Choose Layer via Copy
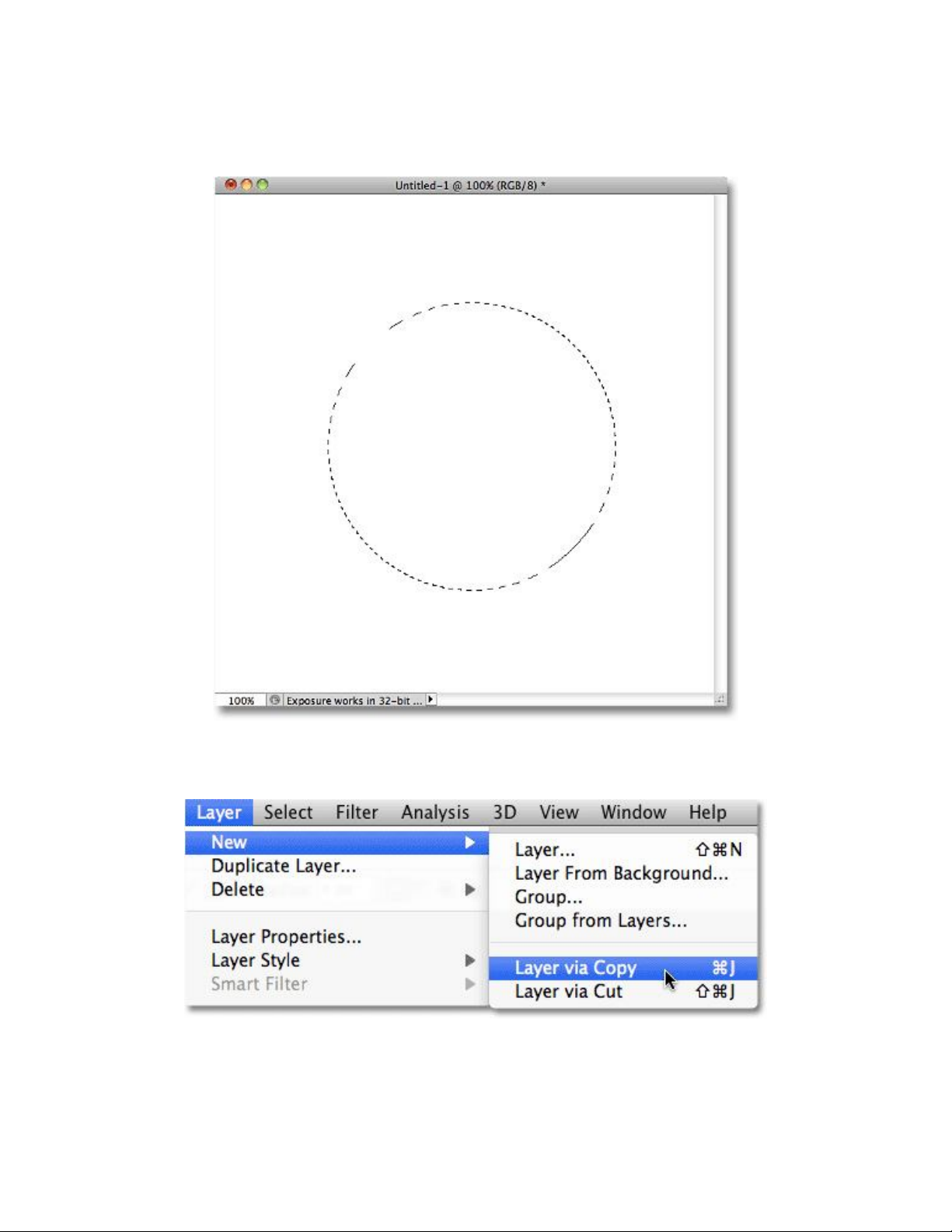 coord(576,968)
